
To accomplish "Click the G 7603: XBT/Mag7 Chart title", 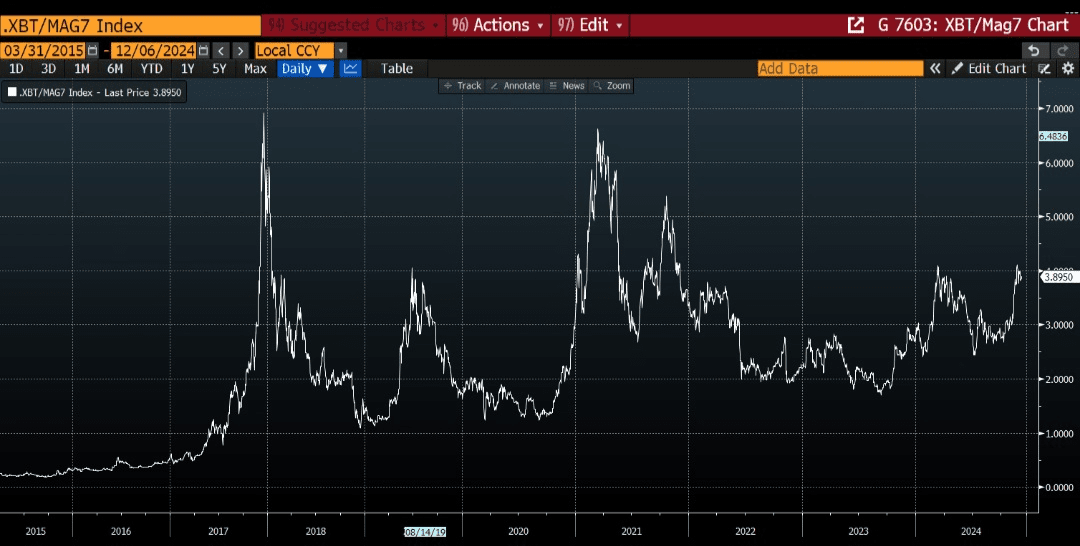I will point(973,25).
